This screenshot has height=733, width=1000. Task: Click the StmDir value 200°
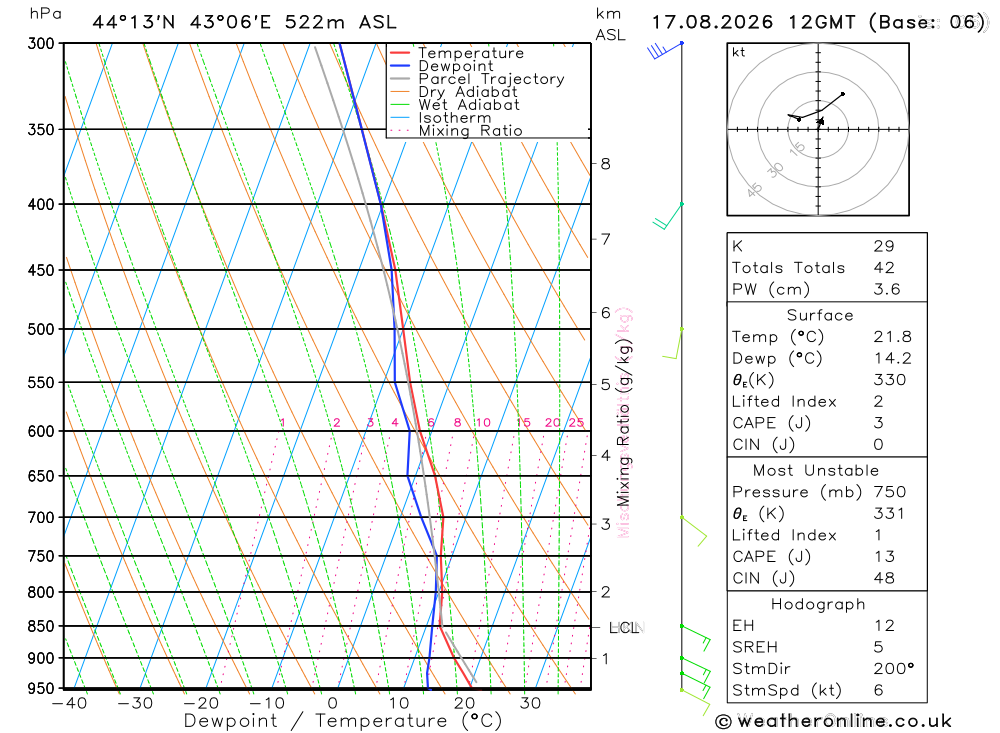click(893, 669)
